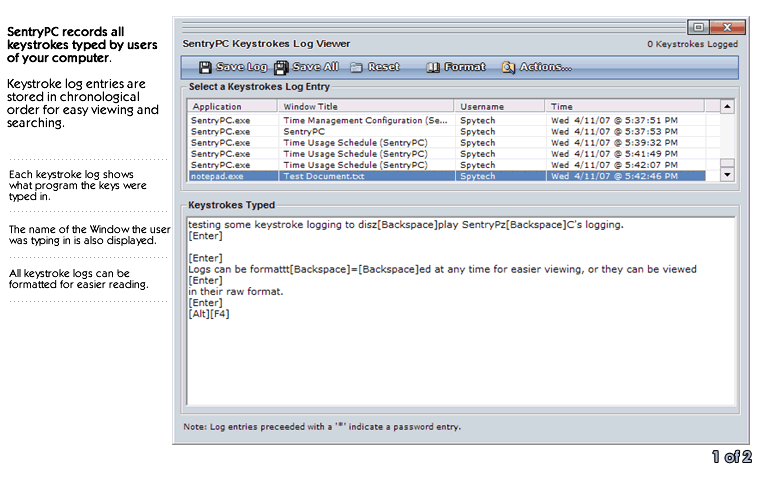The width and height of the screenshot is (761, 477).
Task: Click the '1 of 2' page indicator
Action: pyautogui.click(x=732, y=457)
